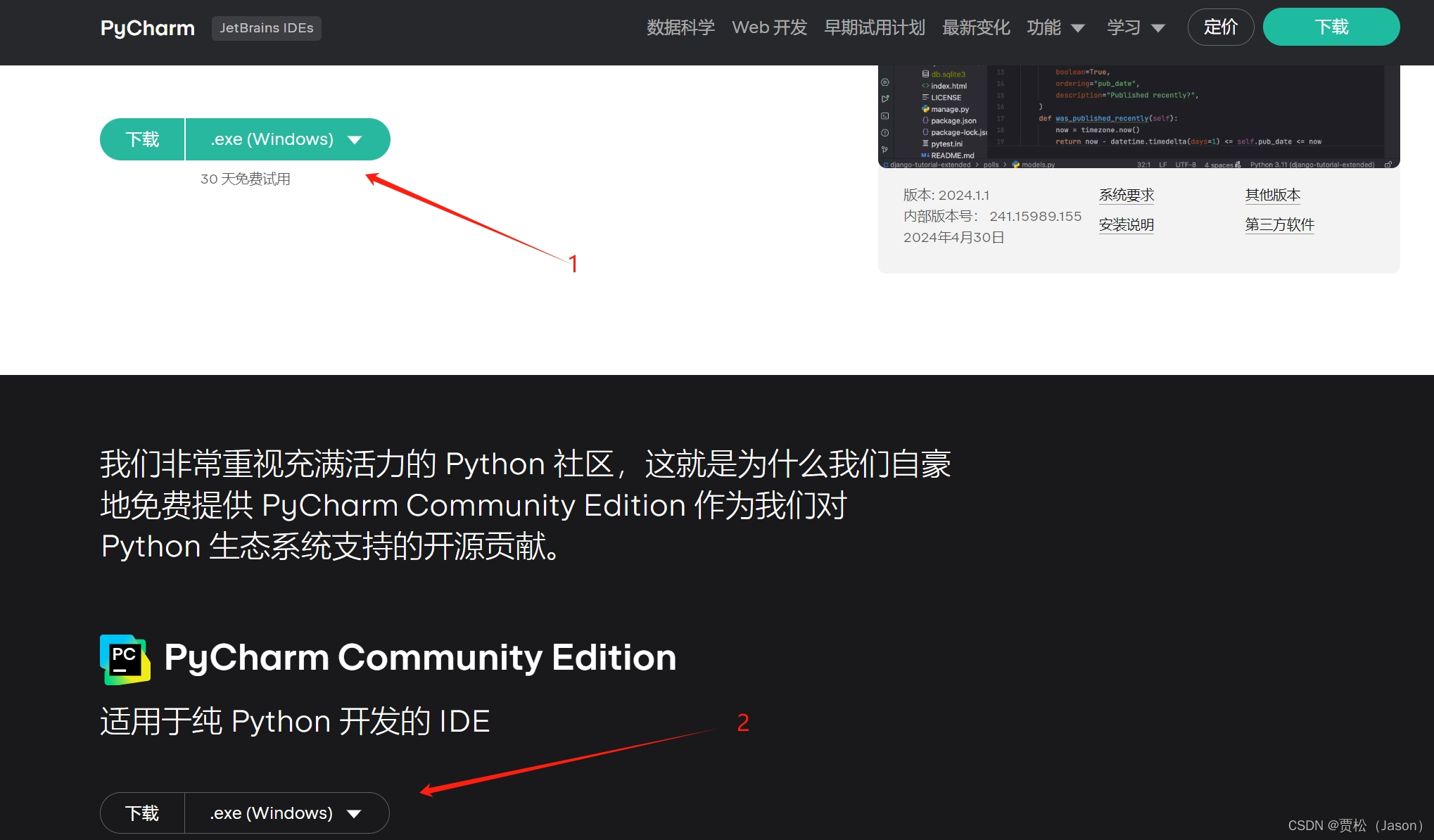Open the 其他版本 link
The height and width of the screenshot is (840, 1434).
coord(1272,195)
